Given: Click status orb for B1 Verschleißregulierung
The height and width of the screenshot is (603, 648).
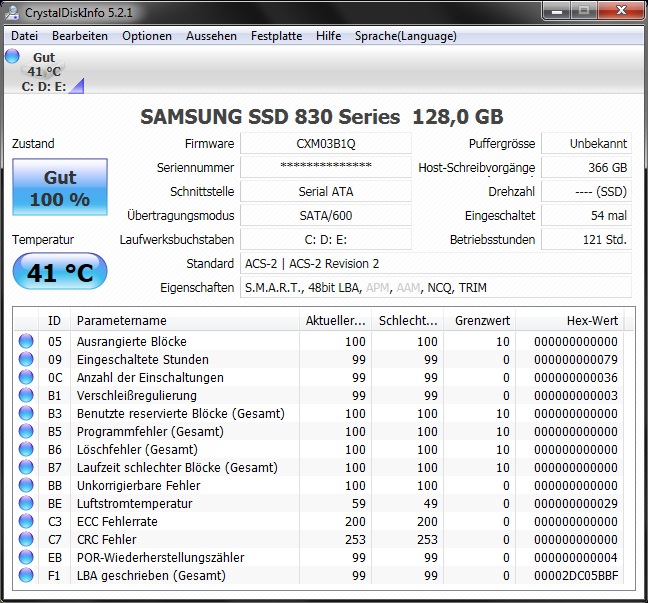Looking at the screenshot, I should (26, 395).
